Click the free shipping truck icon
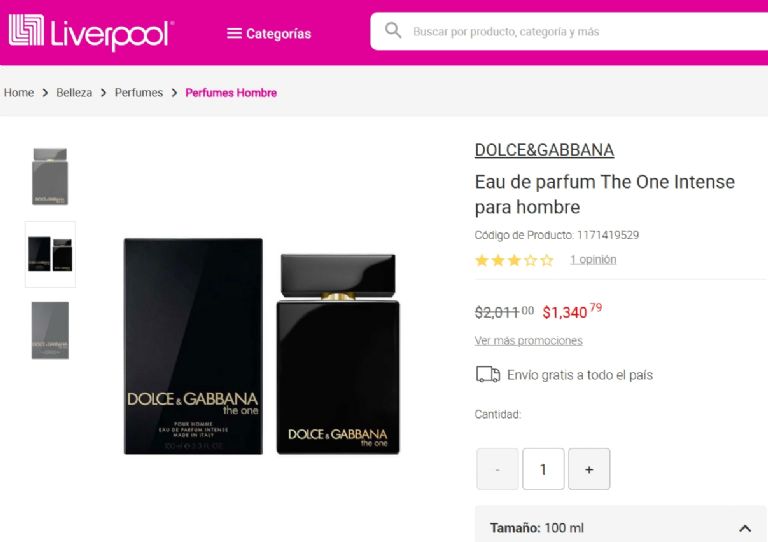This screenshot has height=542, width=768. (x=488, y=375)
